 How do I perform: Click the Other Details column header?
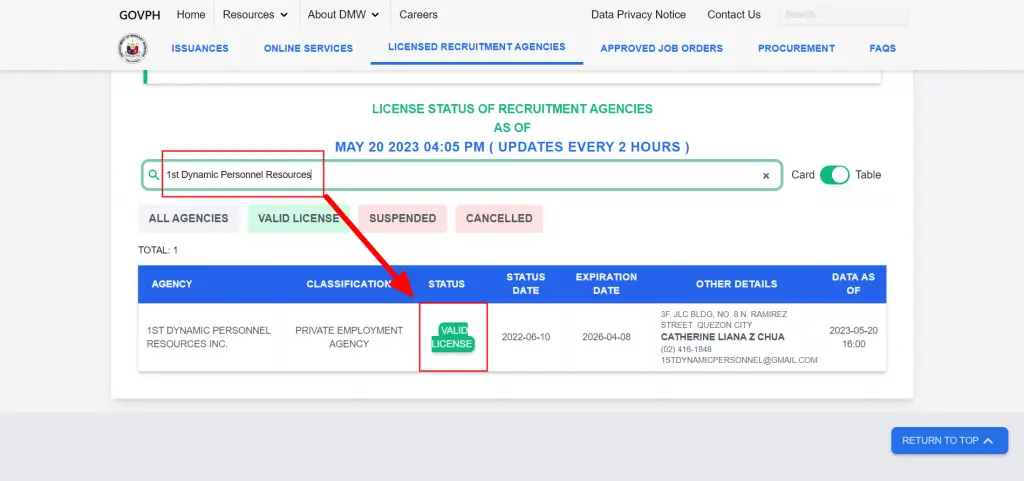[737, 285]
